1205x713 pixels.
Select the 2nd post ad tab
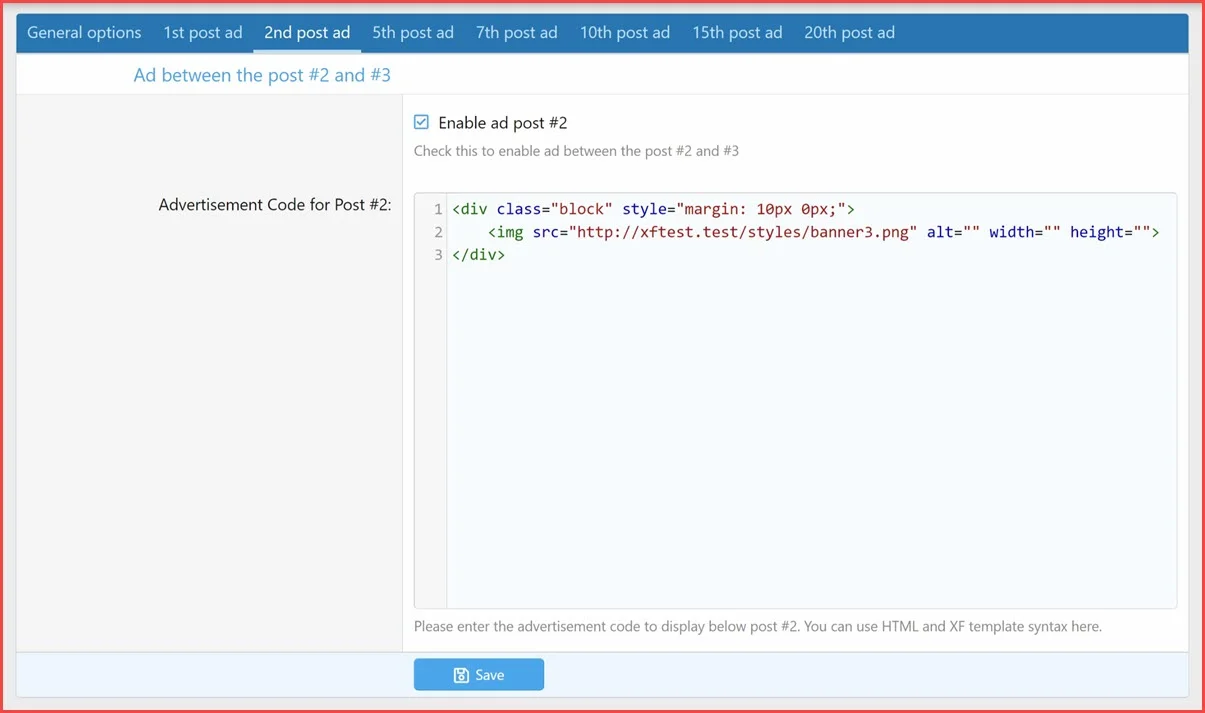[307, 33]
